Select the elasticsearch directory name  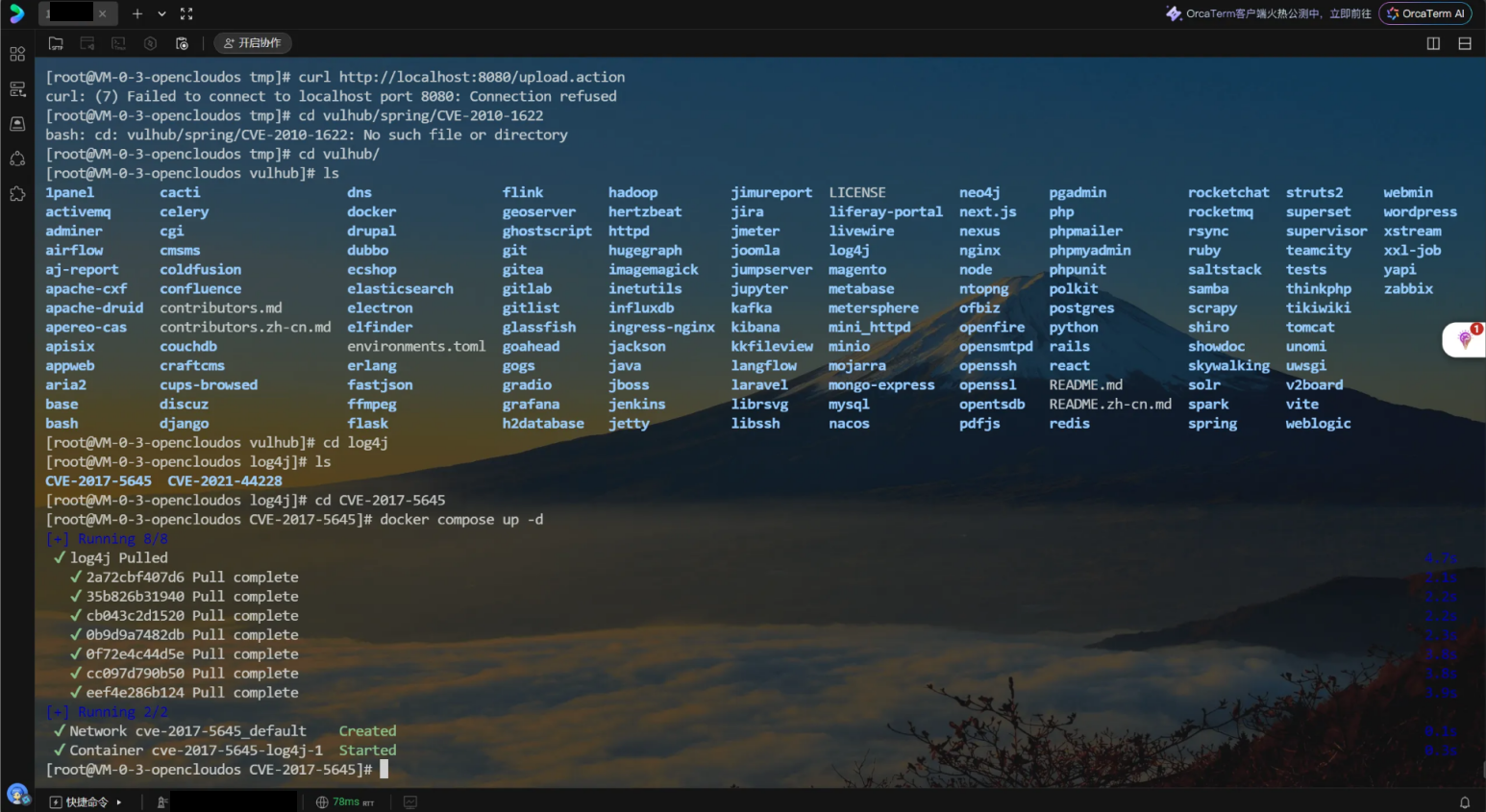[x=400, y=288]
